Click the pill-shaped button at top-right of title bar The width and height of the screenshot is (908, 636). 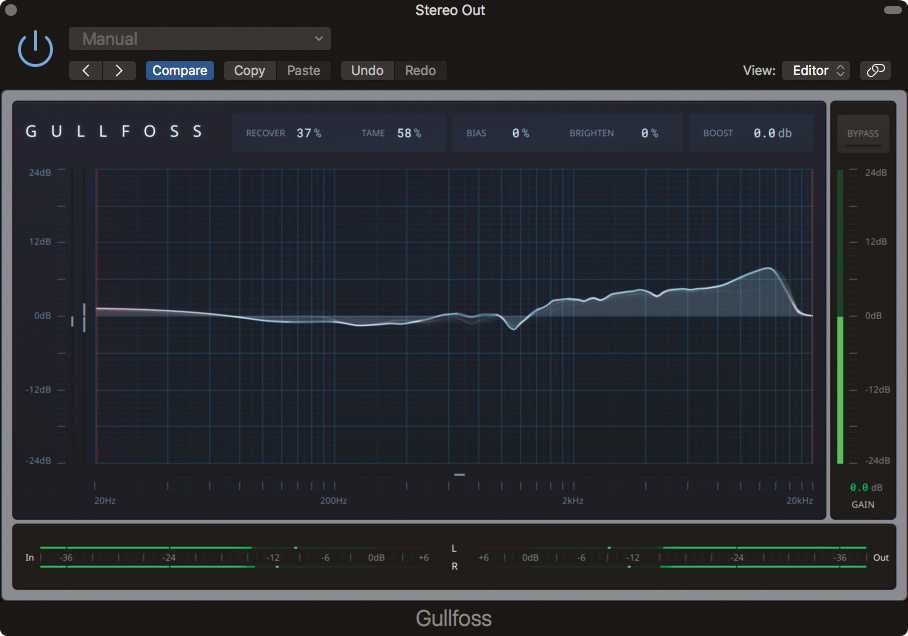tap(892, 10)
